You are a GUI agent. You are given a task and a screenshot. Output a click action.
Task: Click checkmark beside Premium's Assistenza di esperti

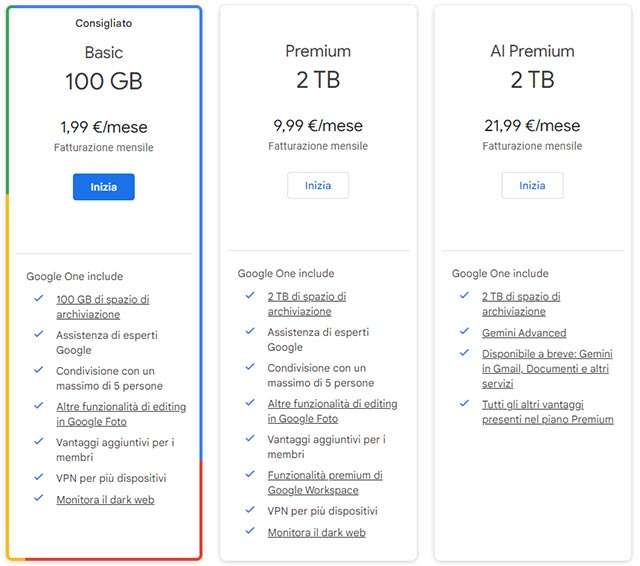pyautogui.click(x=249, y=332)
